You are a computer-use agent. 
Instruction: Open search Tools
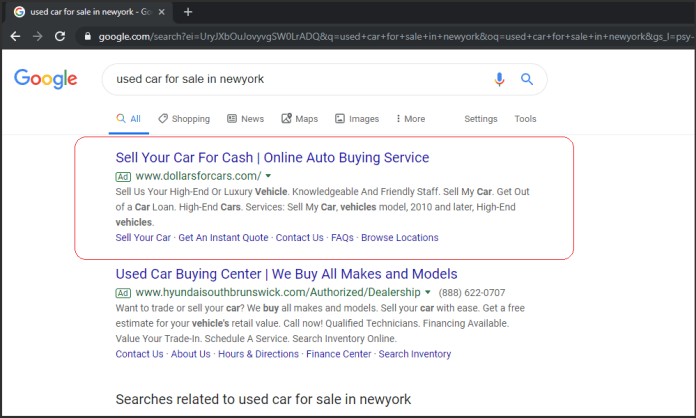pyautogui.click(x=526, y=119)
